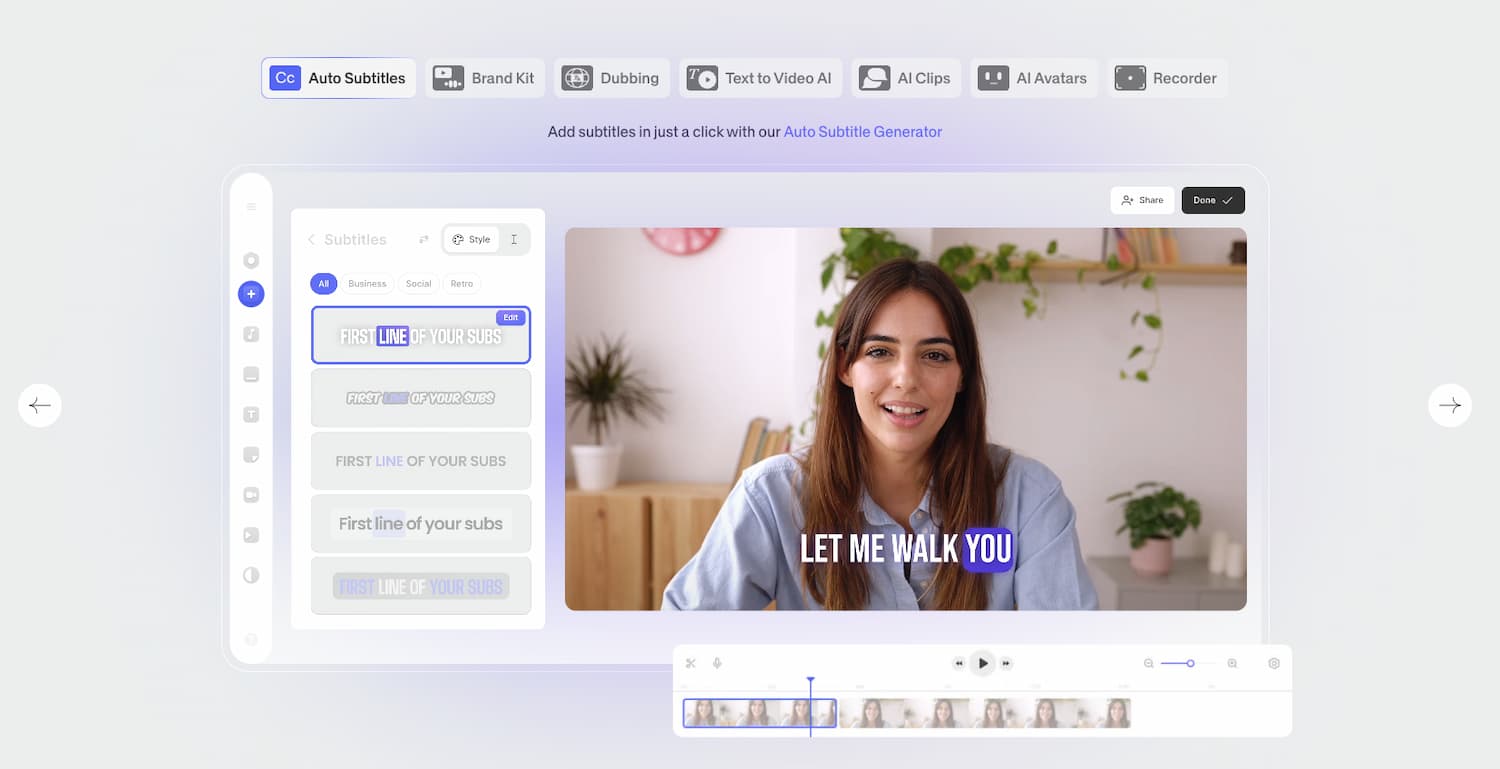Click the contrast adjustment icon in sidebar
1500x769 pixels.
pos(251,575)
